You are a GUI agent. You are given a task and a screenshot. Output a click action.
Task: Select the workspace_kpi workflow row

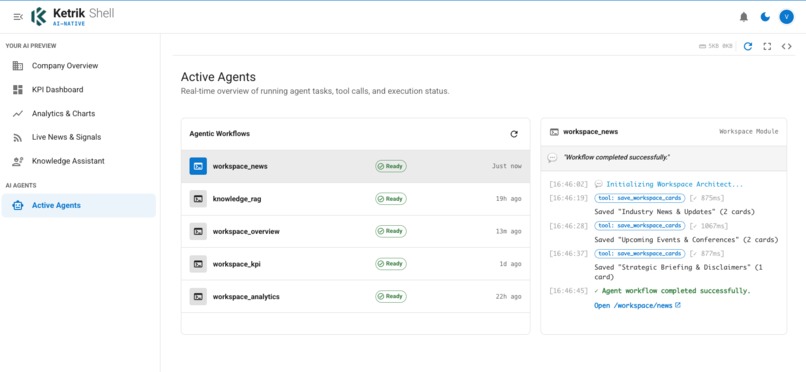(x=355, y=264)
